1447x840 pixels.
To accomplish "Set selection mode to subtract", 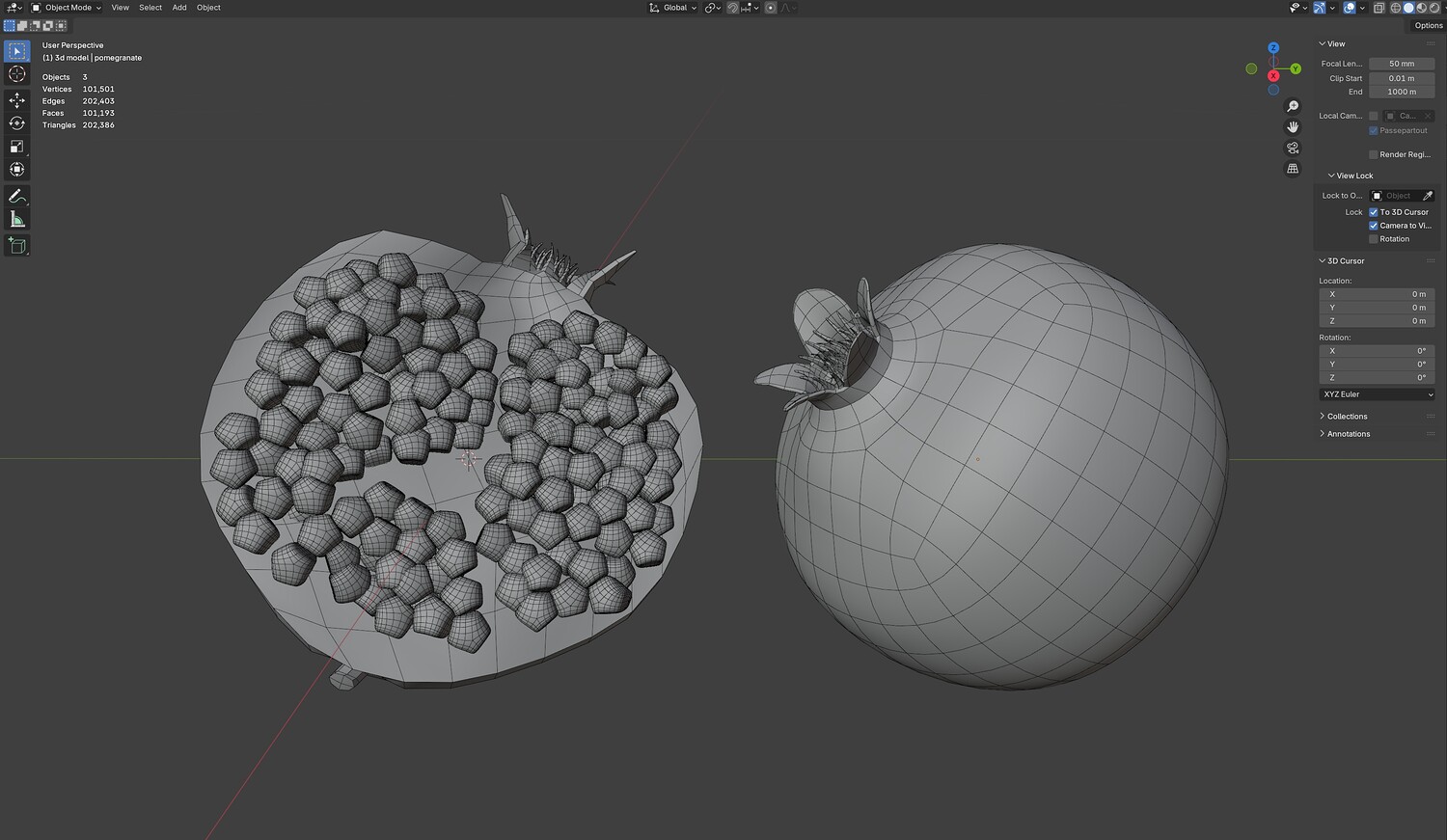I will tap(36, 26).
